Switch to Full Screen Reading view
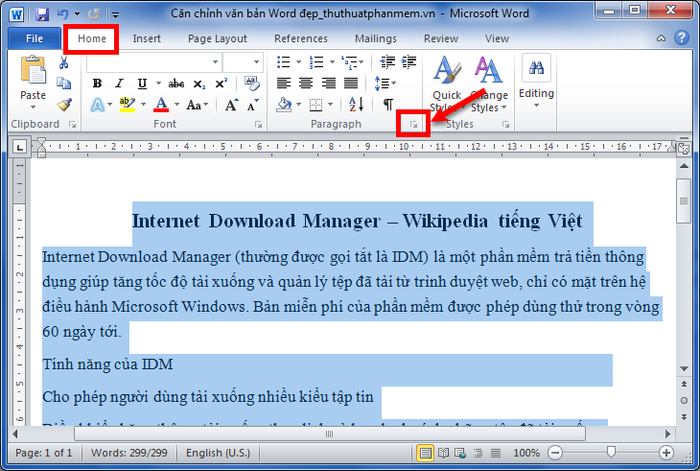 click(x=446, y=453)
